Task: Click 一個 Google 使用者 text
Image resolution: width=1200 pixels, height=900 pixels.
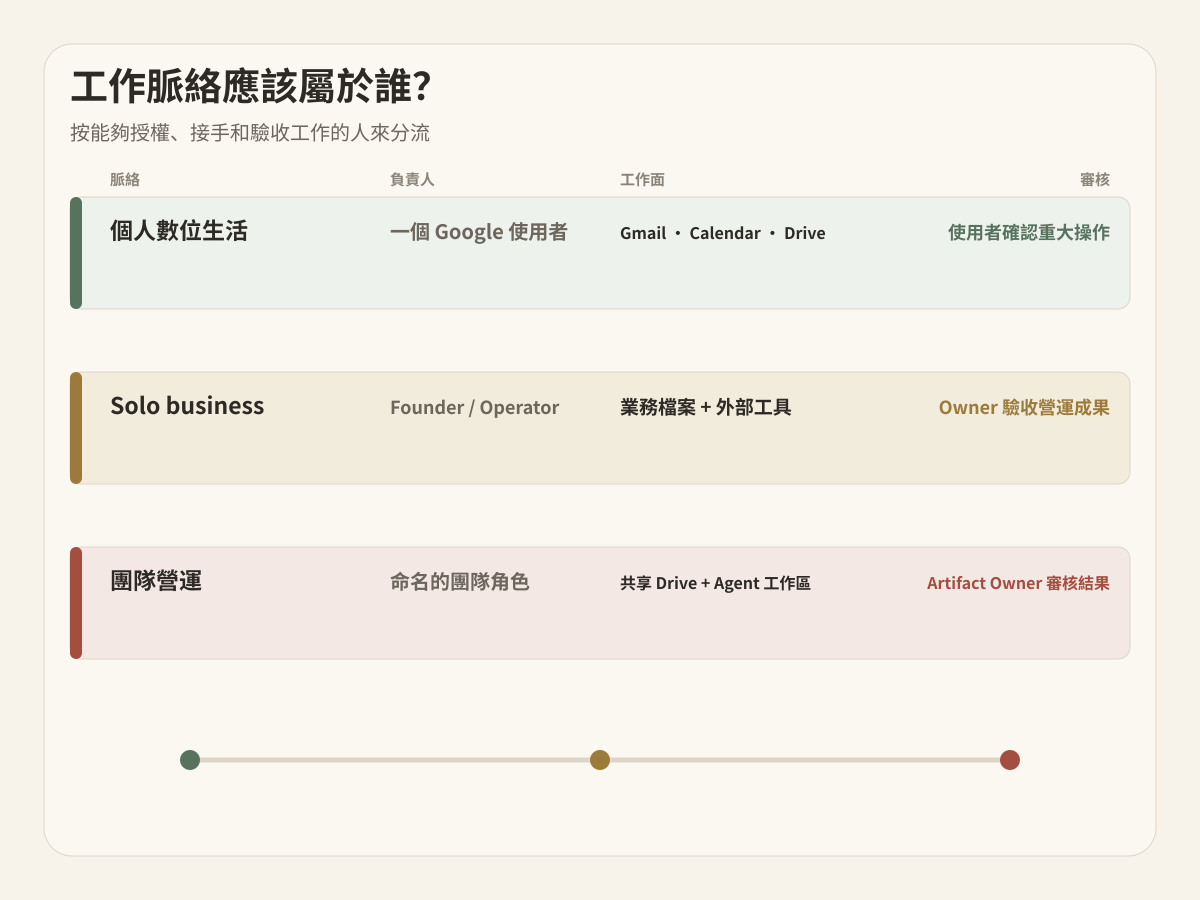Action: coord(479,232)
